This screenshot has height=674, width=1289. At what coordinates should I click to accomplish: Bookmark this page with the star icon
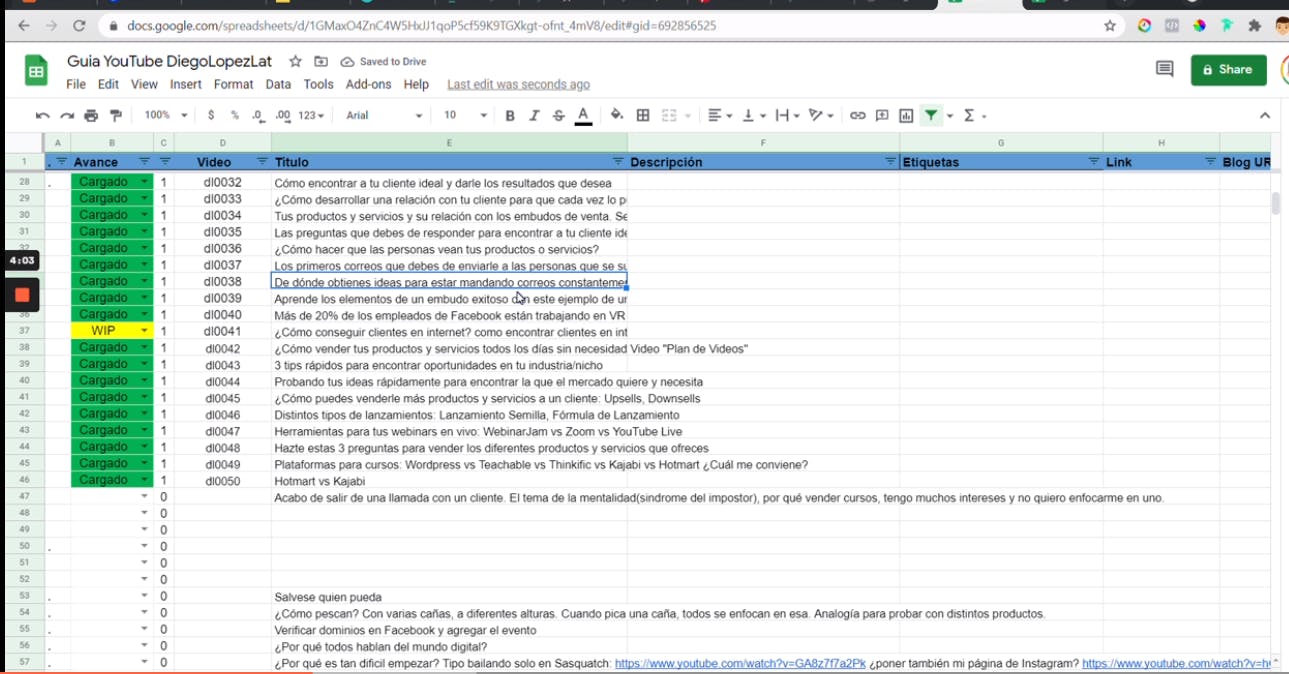(1110, 26)
